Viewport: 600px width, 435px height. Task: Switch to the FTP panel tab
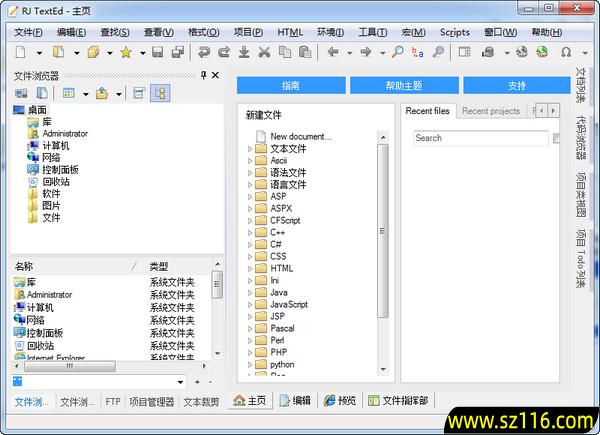tap(112, 402)
